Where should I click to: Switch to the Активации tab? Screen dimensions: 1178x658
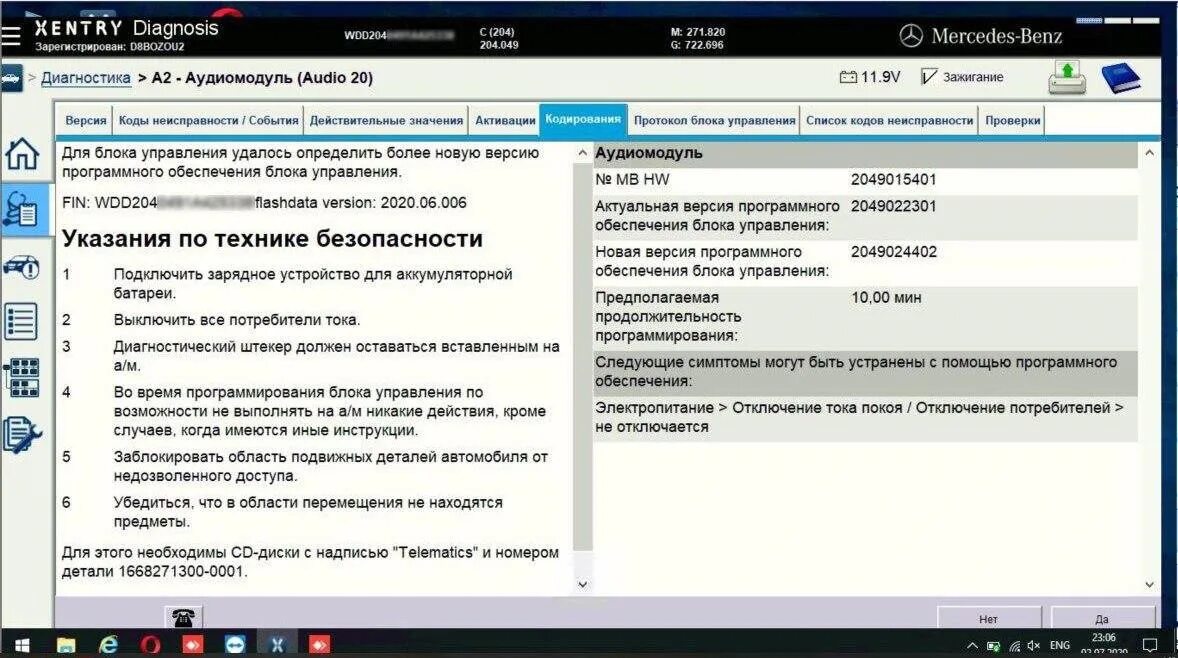pos(505,120)
